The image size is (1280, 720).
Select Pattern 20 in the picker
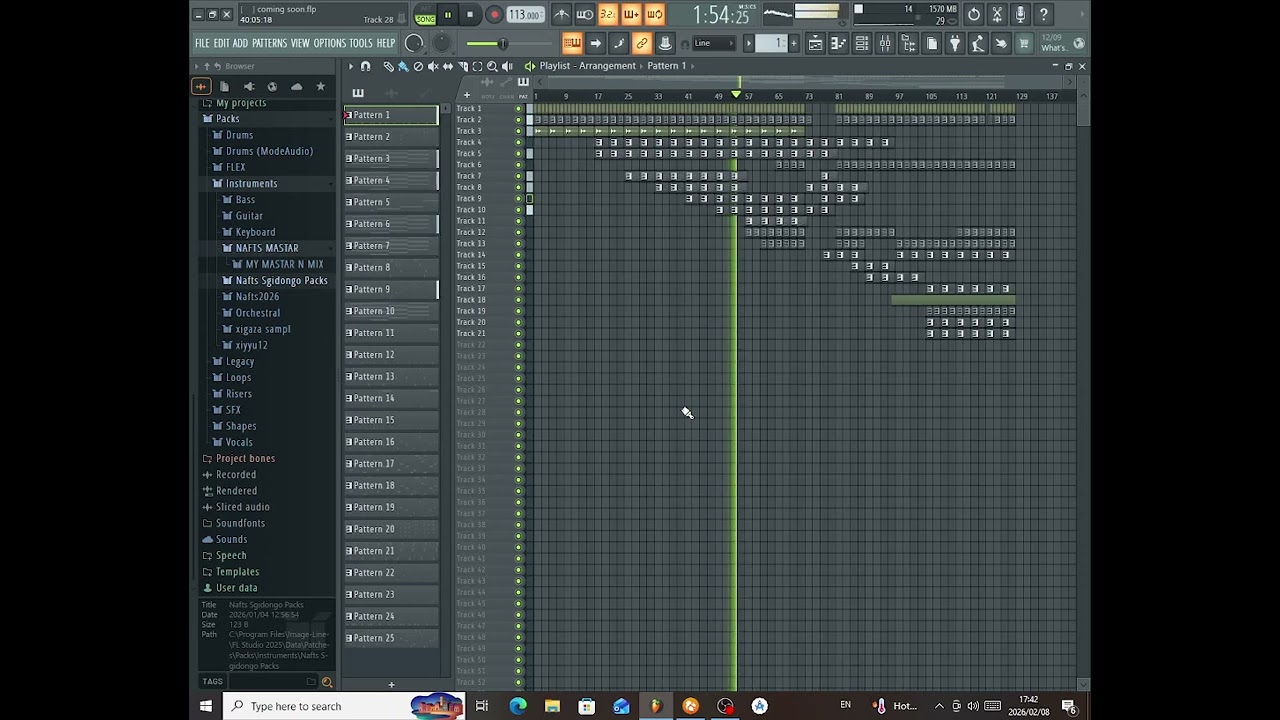[x=391, y=529]
